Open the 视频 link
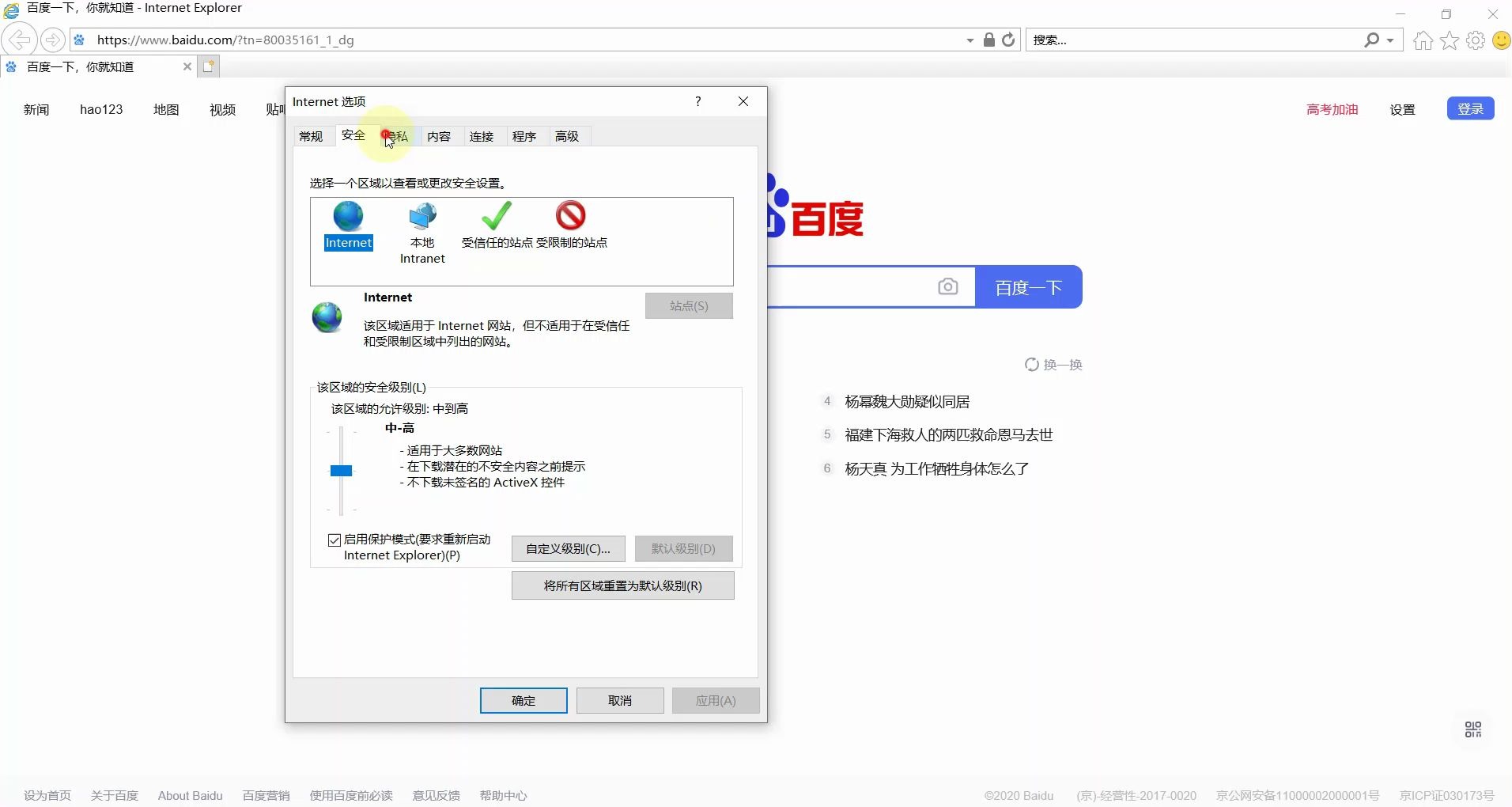The width and height of the screenshot is (1512, 807). tap(223, 109)
